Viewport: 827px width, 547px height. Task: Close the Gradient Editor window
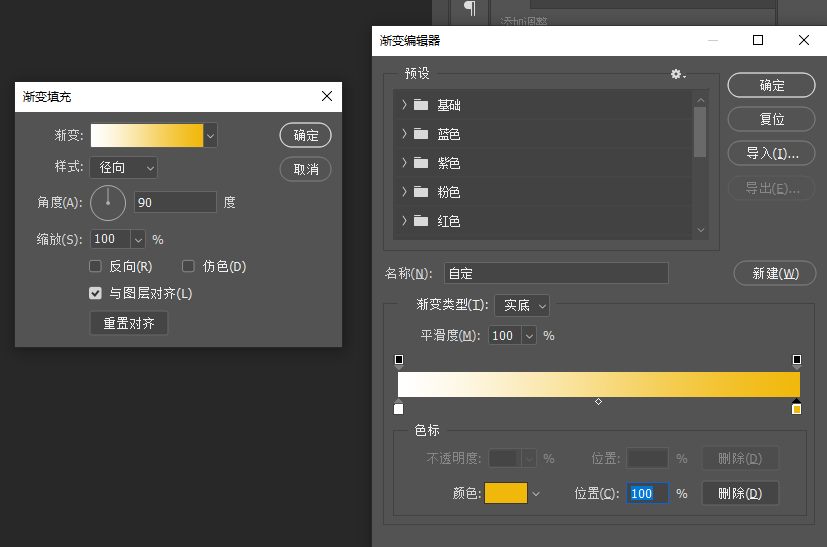pos(804,40)
